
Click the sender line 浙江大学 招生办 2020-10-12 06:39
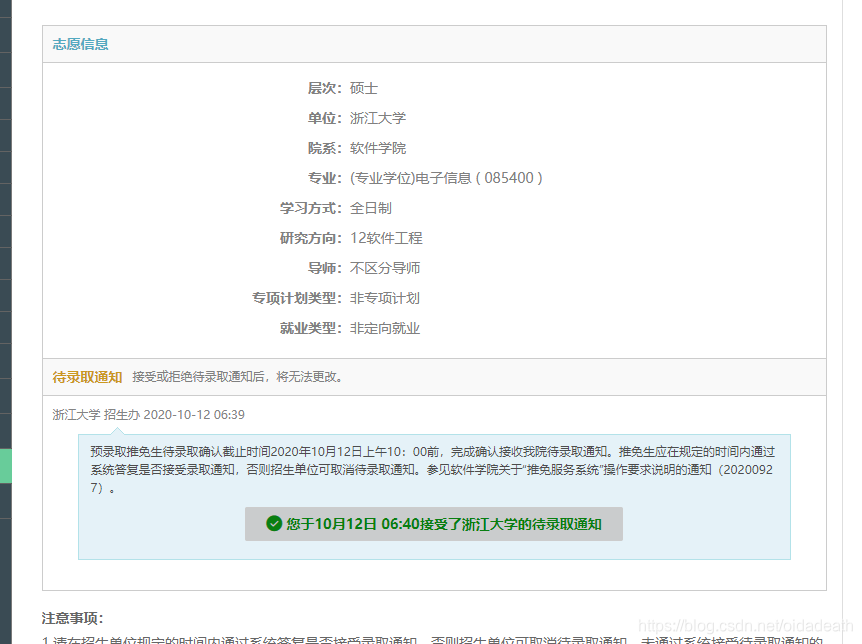[x=148, y=415]
